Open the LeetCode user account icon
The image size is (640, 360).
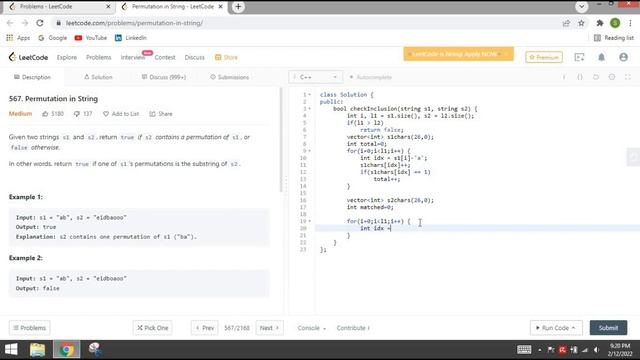[623, 57]
